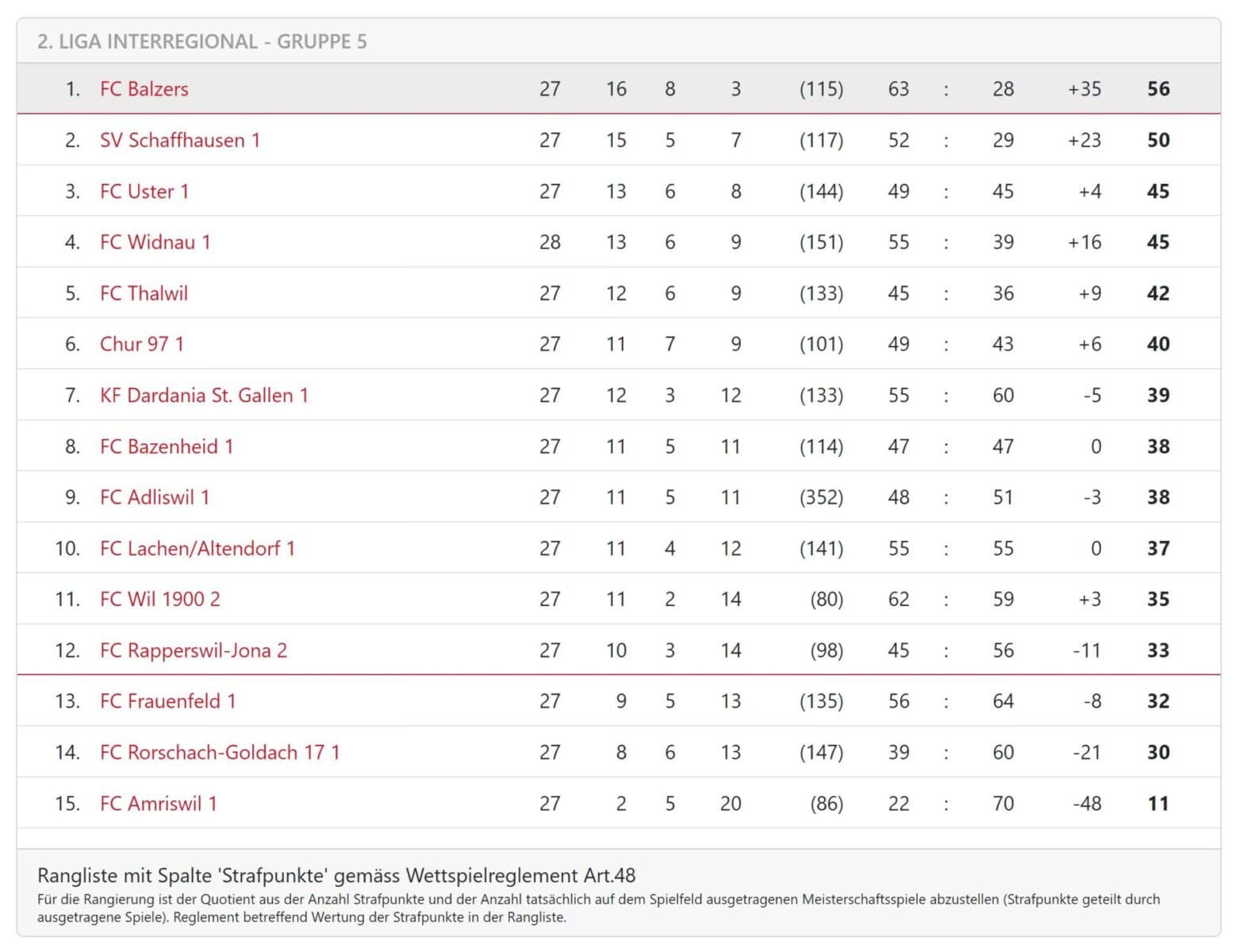Select the FC Widnau 1 team
The image size is (1239, 952).
pos(155,242)
